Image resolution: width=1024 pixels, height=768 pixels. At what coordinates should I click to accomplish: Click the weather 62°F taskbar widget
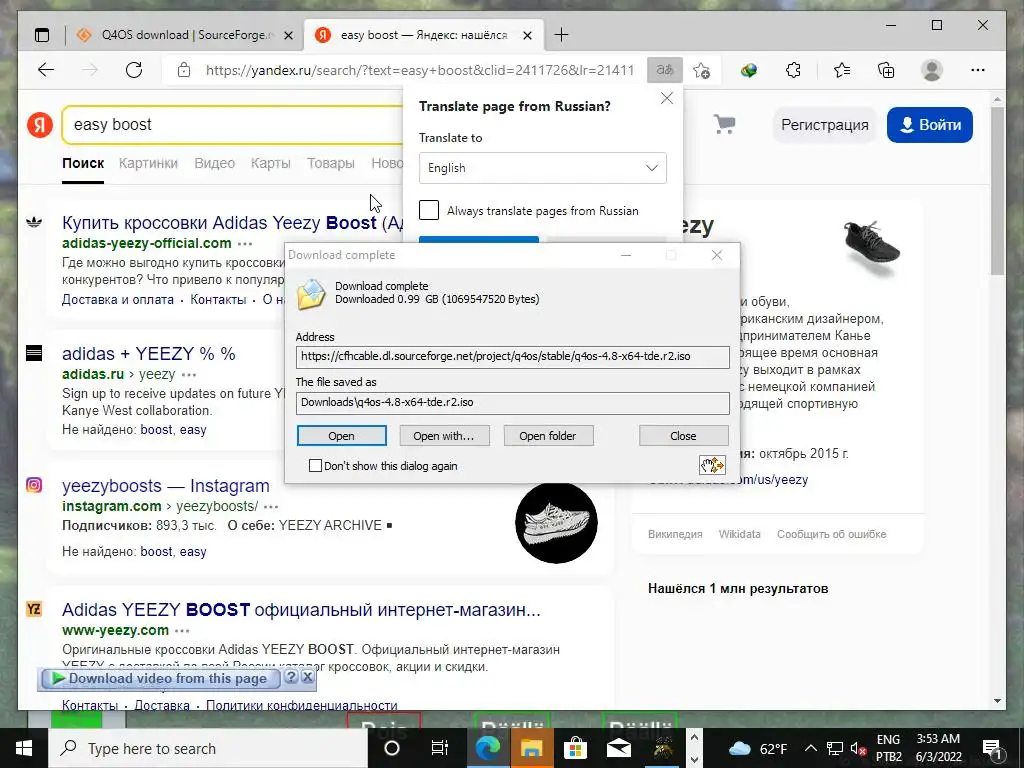[758, 748]
